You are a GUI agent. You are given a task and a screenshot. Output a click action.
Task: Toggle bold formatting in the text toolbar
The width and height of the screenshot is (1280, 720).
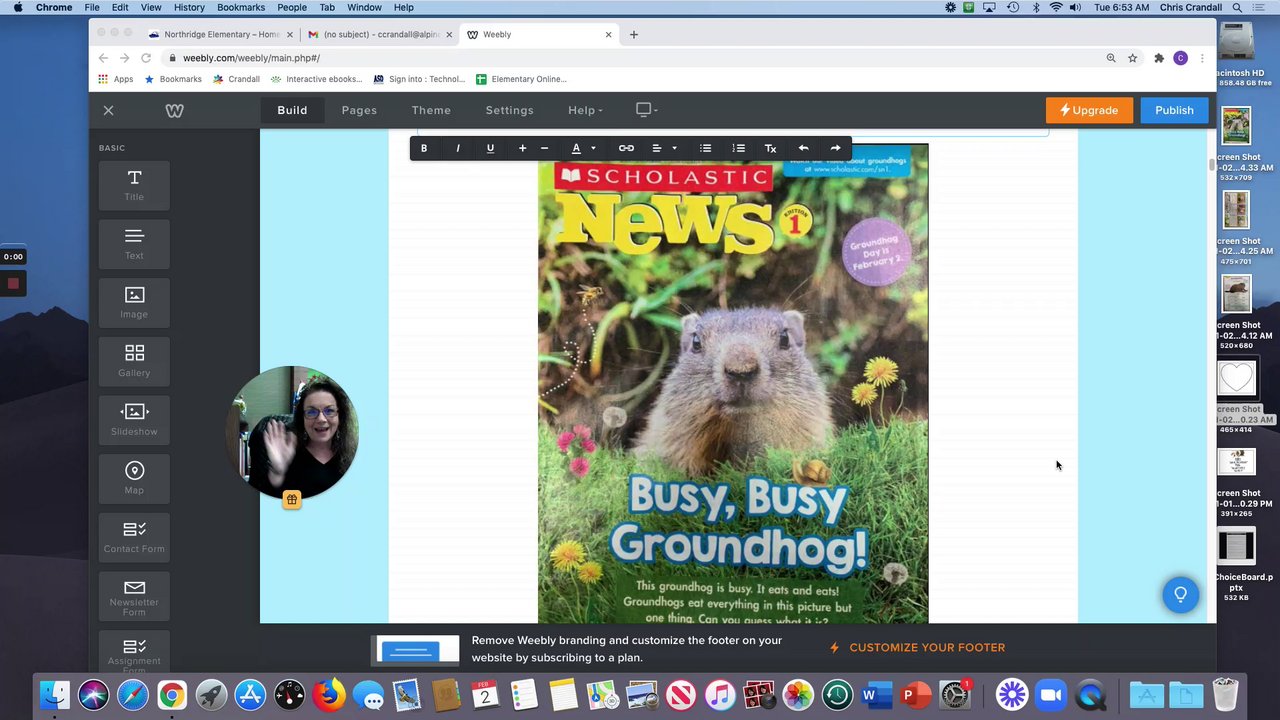(x=424, y=148)
